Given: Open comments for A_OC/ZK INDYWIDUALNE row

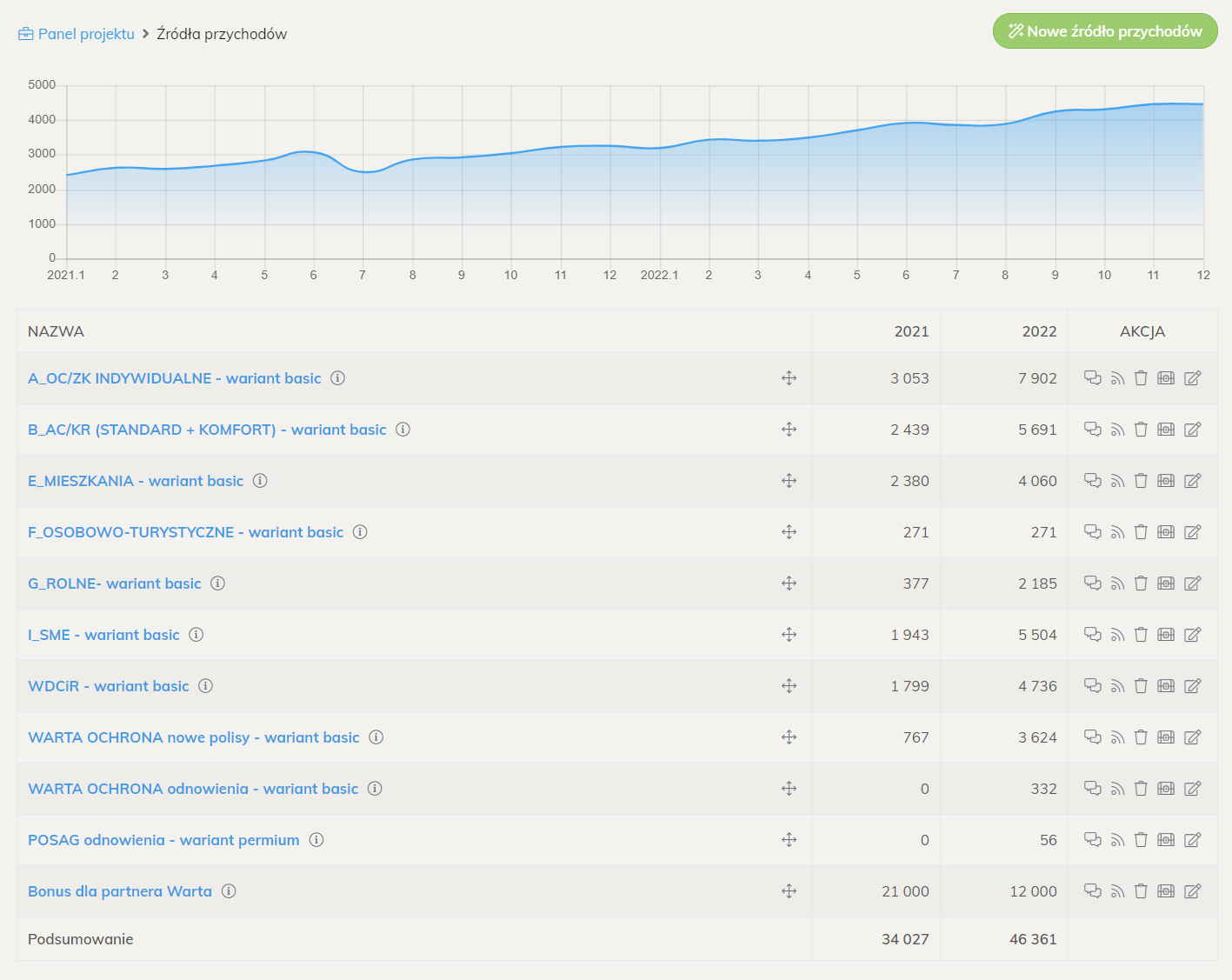Looking at the screenshot, I should [1092, 377].
